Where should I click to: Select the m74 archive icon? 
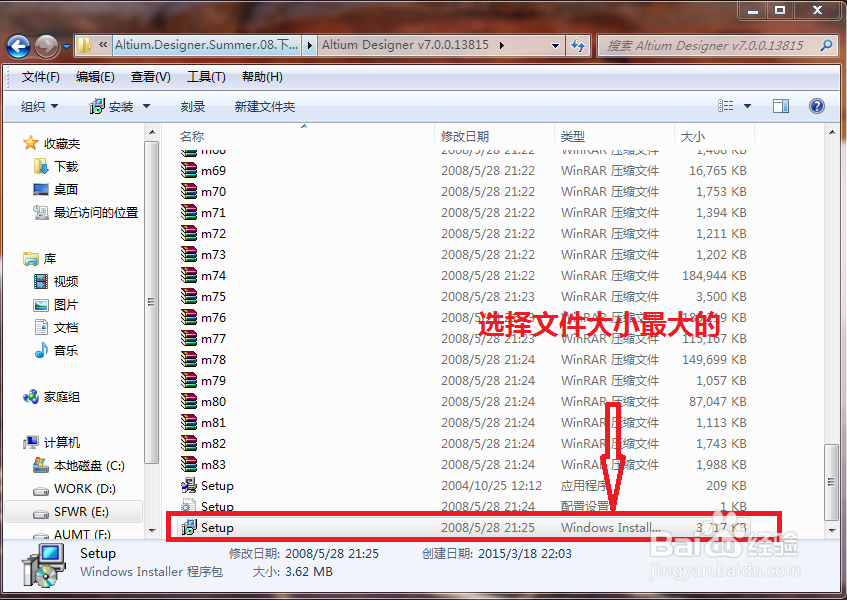pyautogui.click(x=189, y=275)
